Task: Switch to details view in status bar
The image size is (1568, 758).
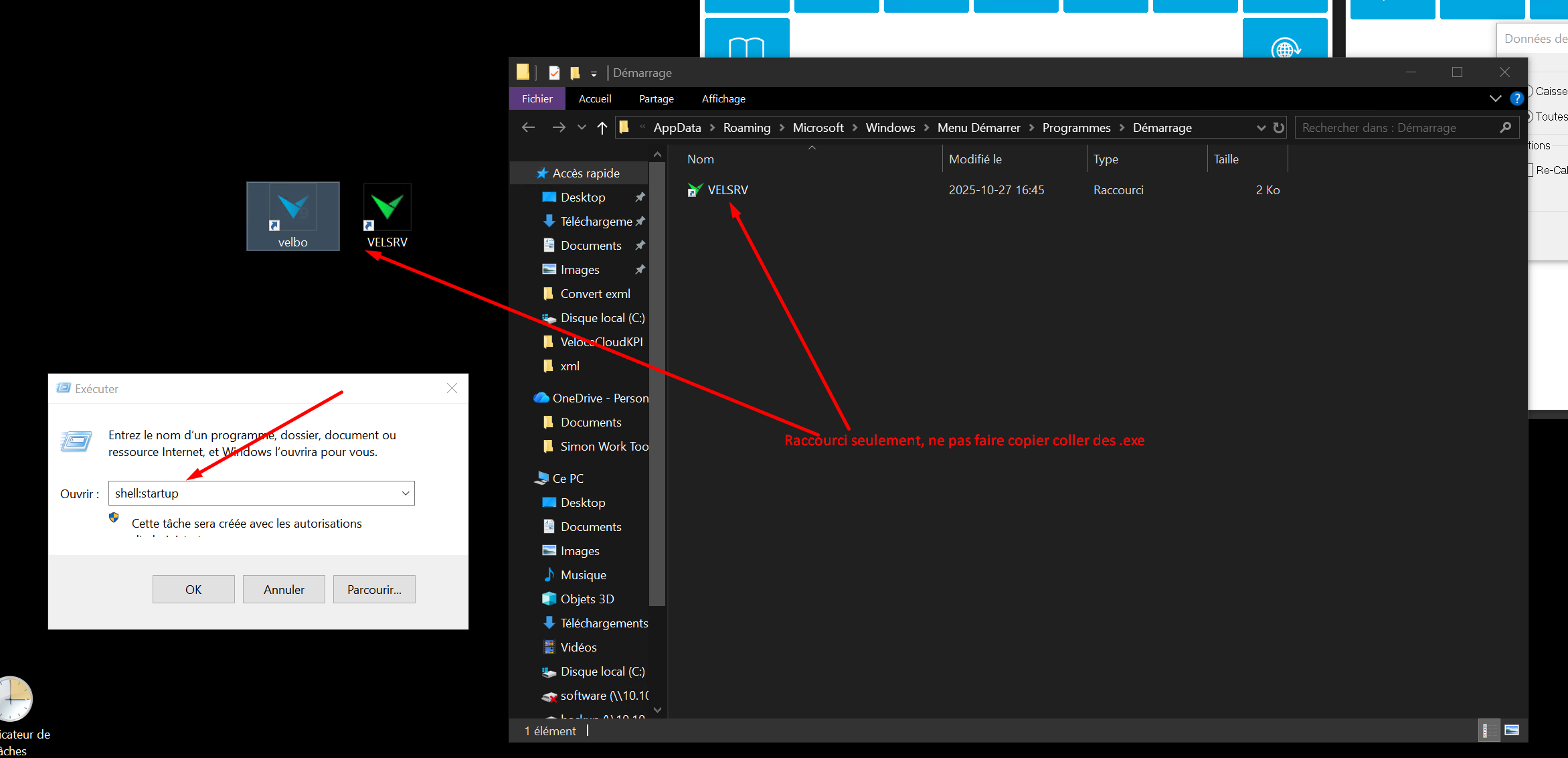Action: pyautogui.click(x=1486, y=730)
